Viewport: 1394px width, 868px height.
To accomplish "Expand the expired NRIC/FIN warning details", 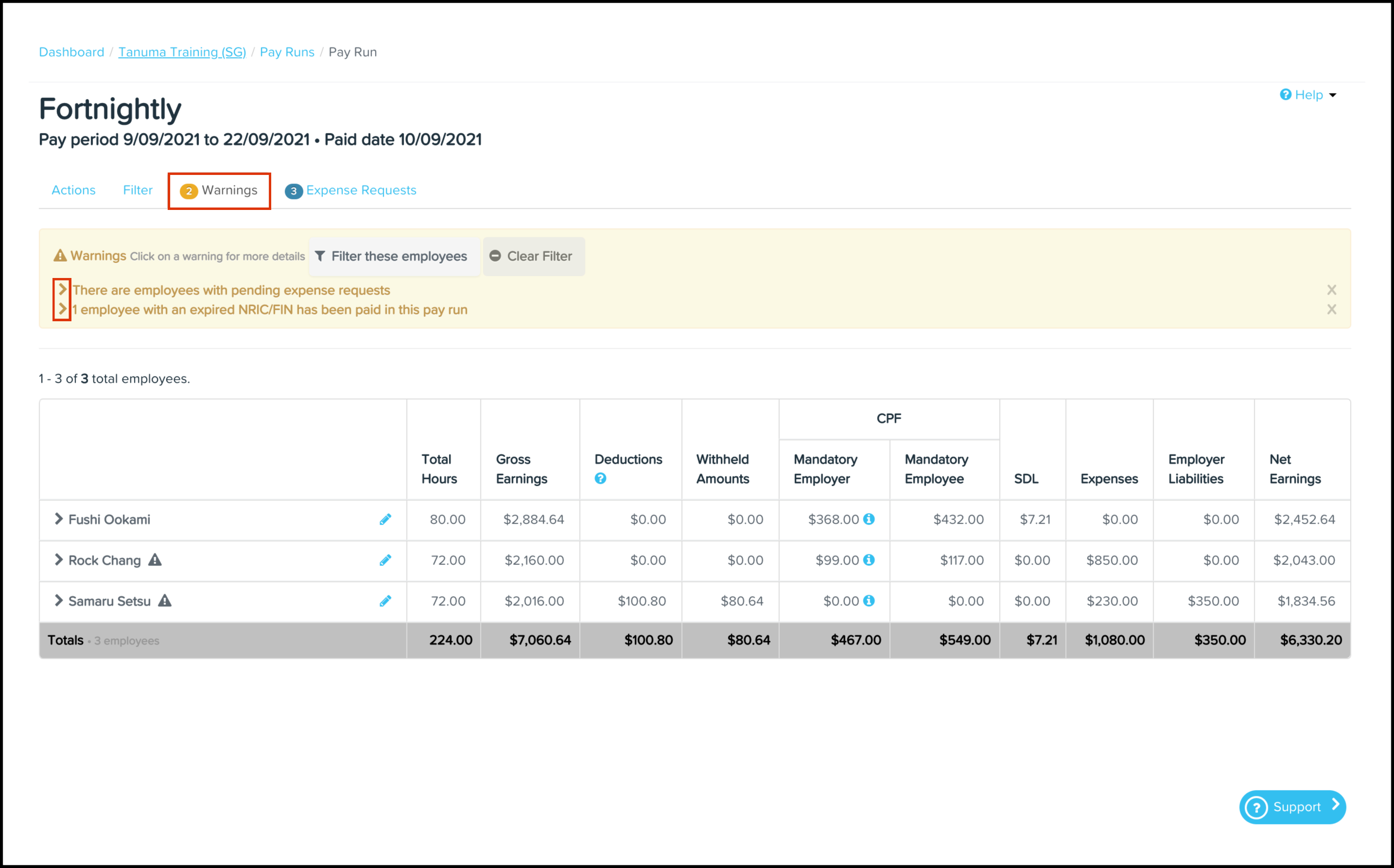I will 63,310.
